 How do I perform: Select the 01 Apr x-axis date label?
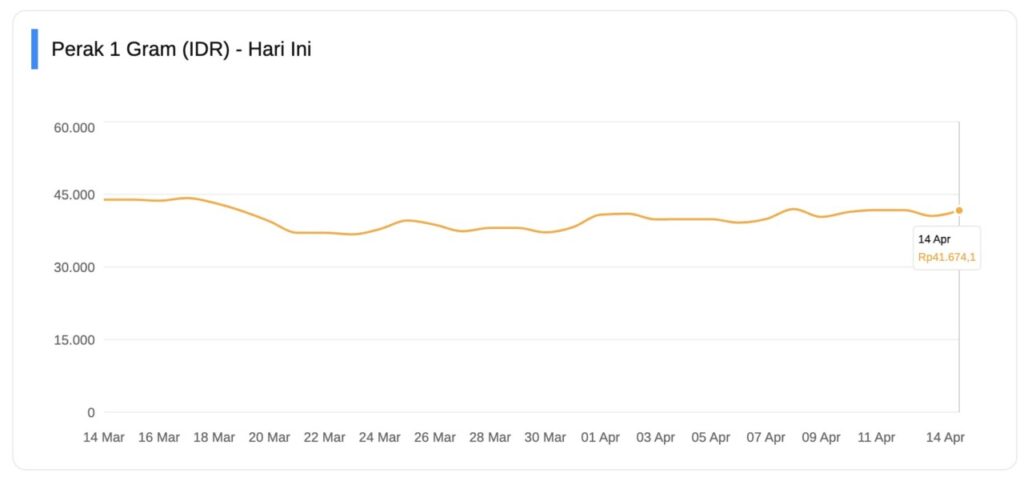pos(601,438)
